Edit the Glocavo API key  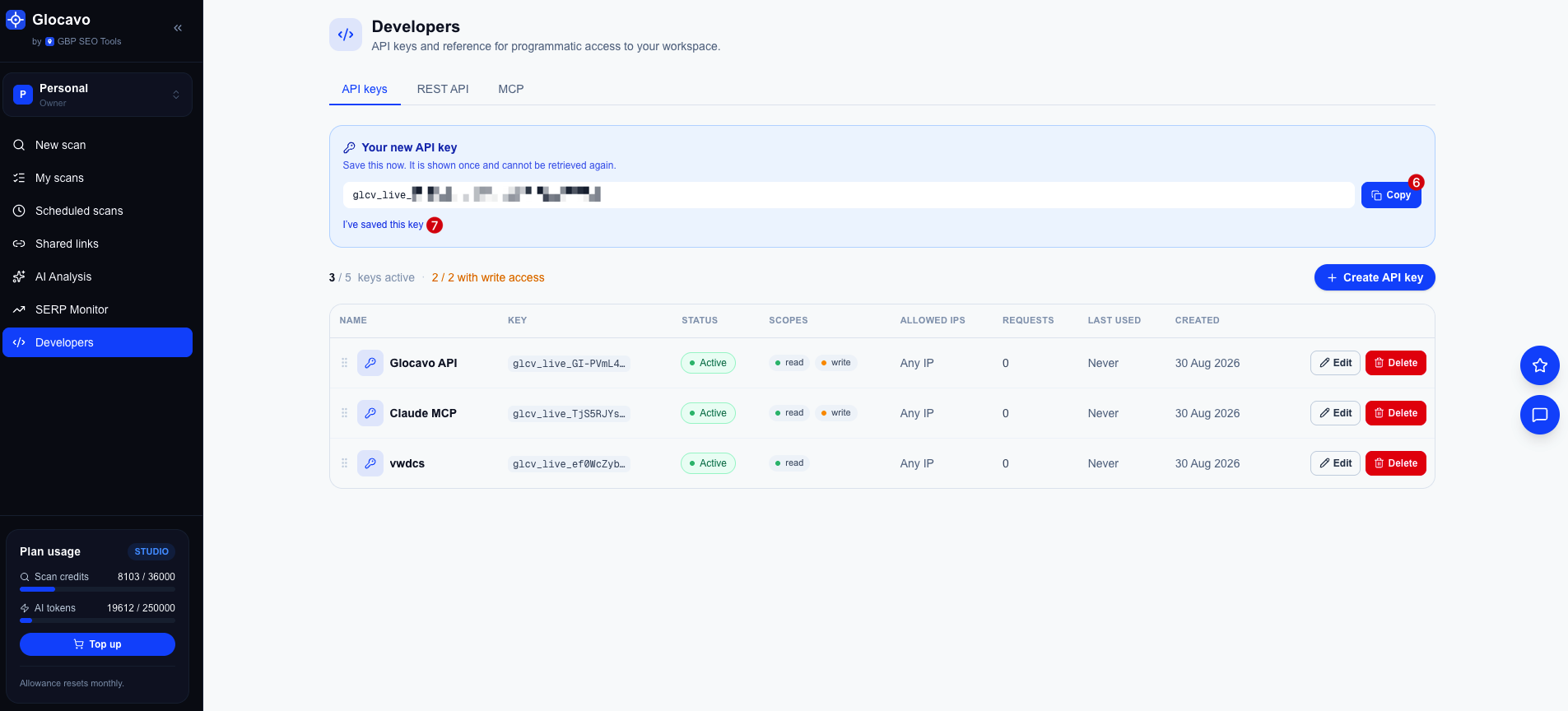[x=1335, y=363]
